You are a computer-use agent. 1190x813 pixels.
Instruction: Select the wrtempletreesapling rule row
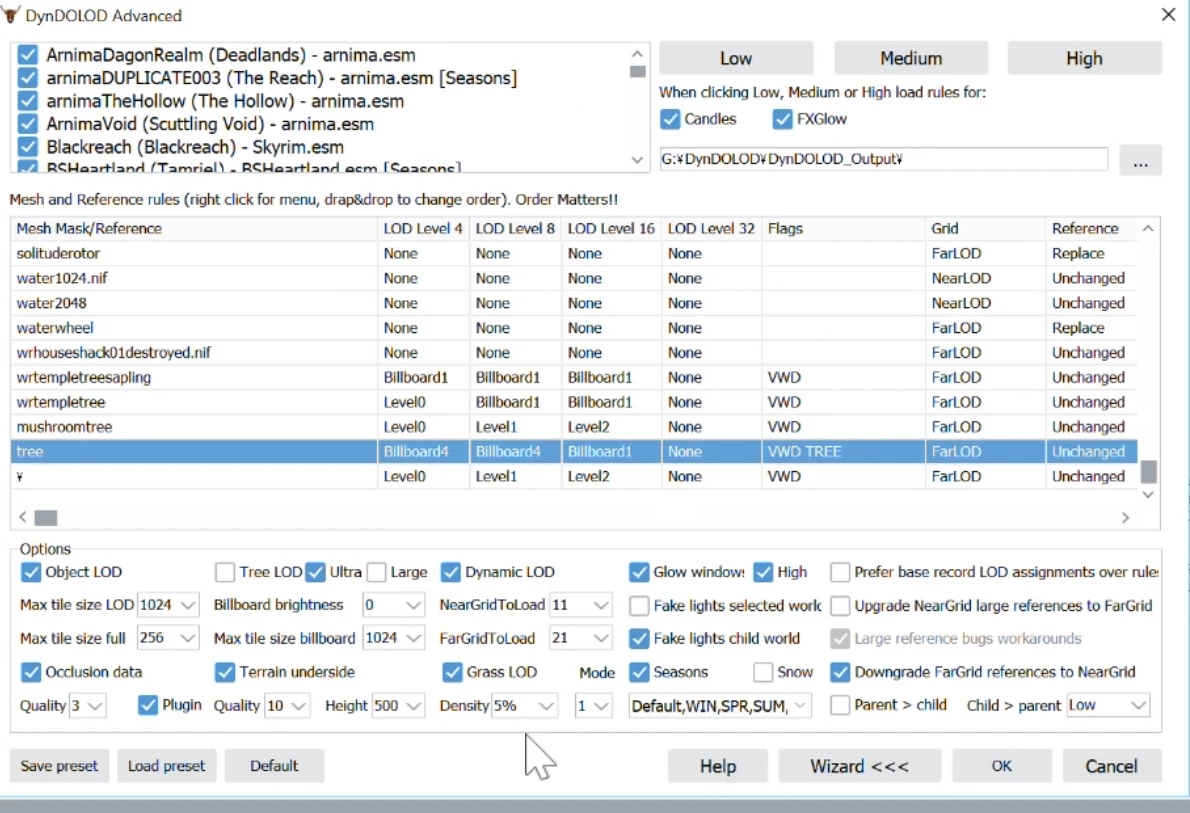pos(574,377)
